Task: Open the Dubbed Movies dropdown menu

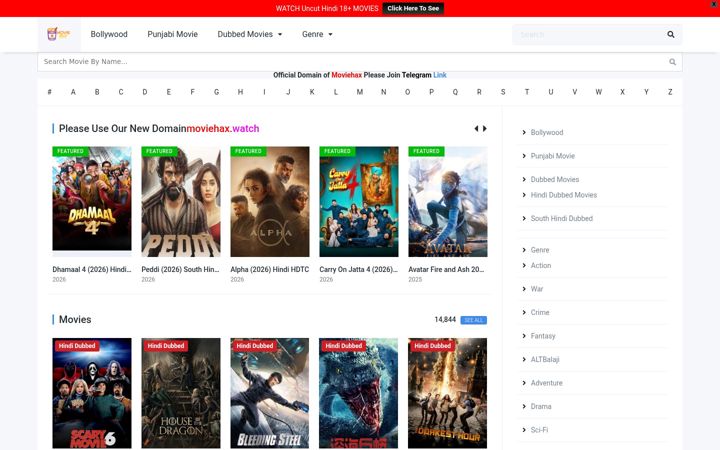Action: 249,34
